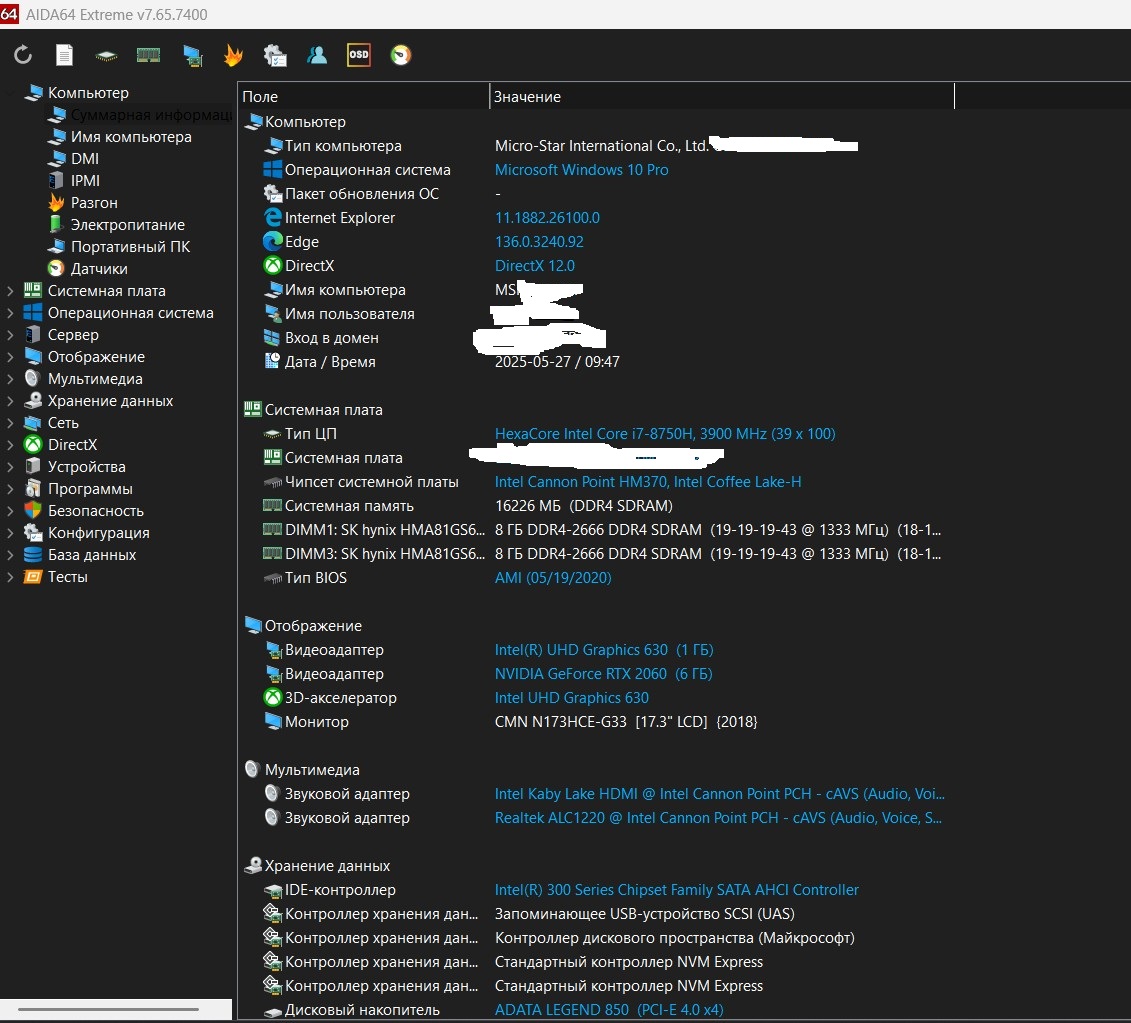Open the settings checklist gear icon

pyautogui.click(x=275, y=56)
